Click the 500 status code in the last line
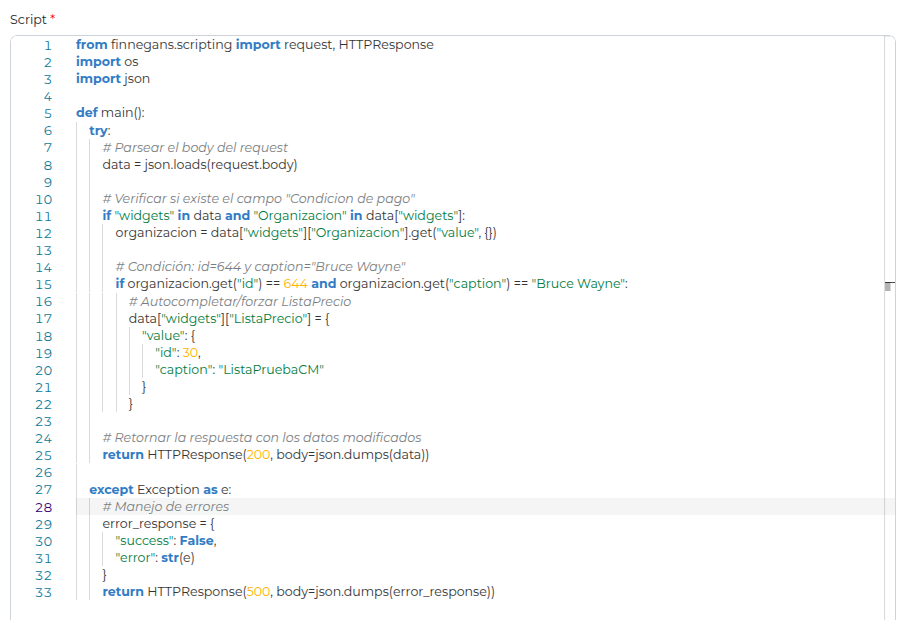Screen dimensions: 897x620 [258, 592]
